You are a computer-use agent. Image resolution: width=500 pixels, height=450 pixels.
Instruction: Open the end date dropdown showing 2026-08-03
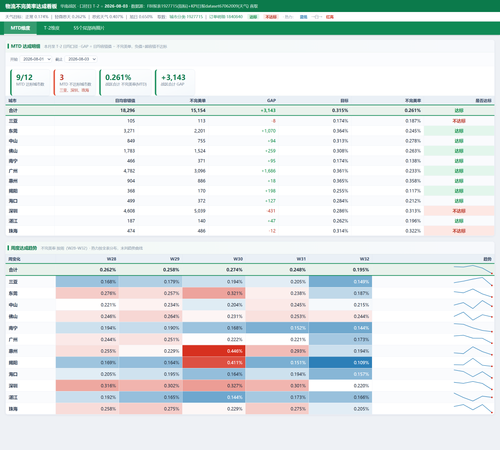pyautogui.click(x=81, y=59)
